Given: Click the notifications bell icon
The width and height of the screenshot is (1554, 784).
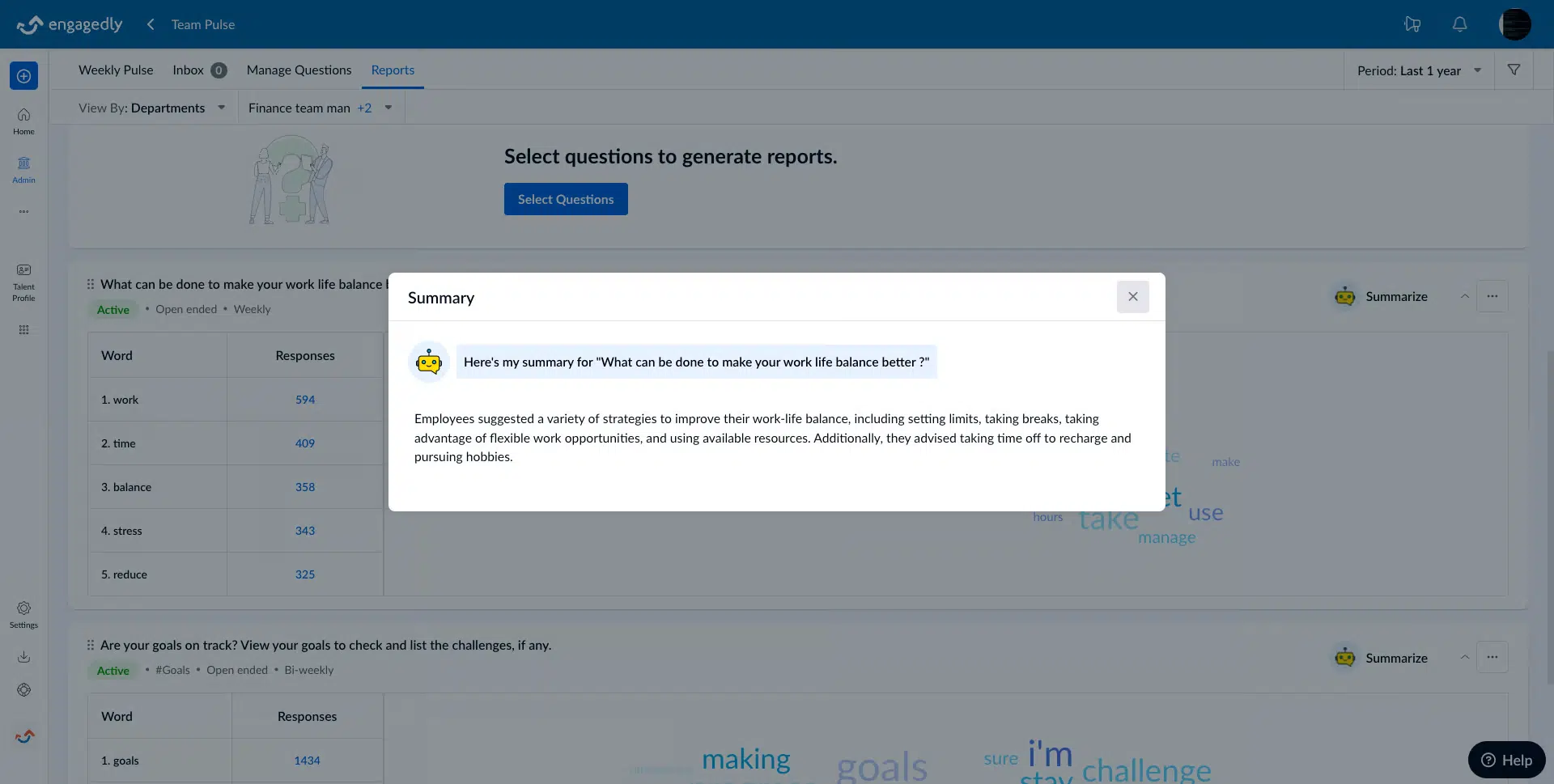Looking at the screenshot, I should tap(1459, 24).
